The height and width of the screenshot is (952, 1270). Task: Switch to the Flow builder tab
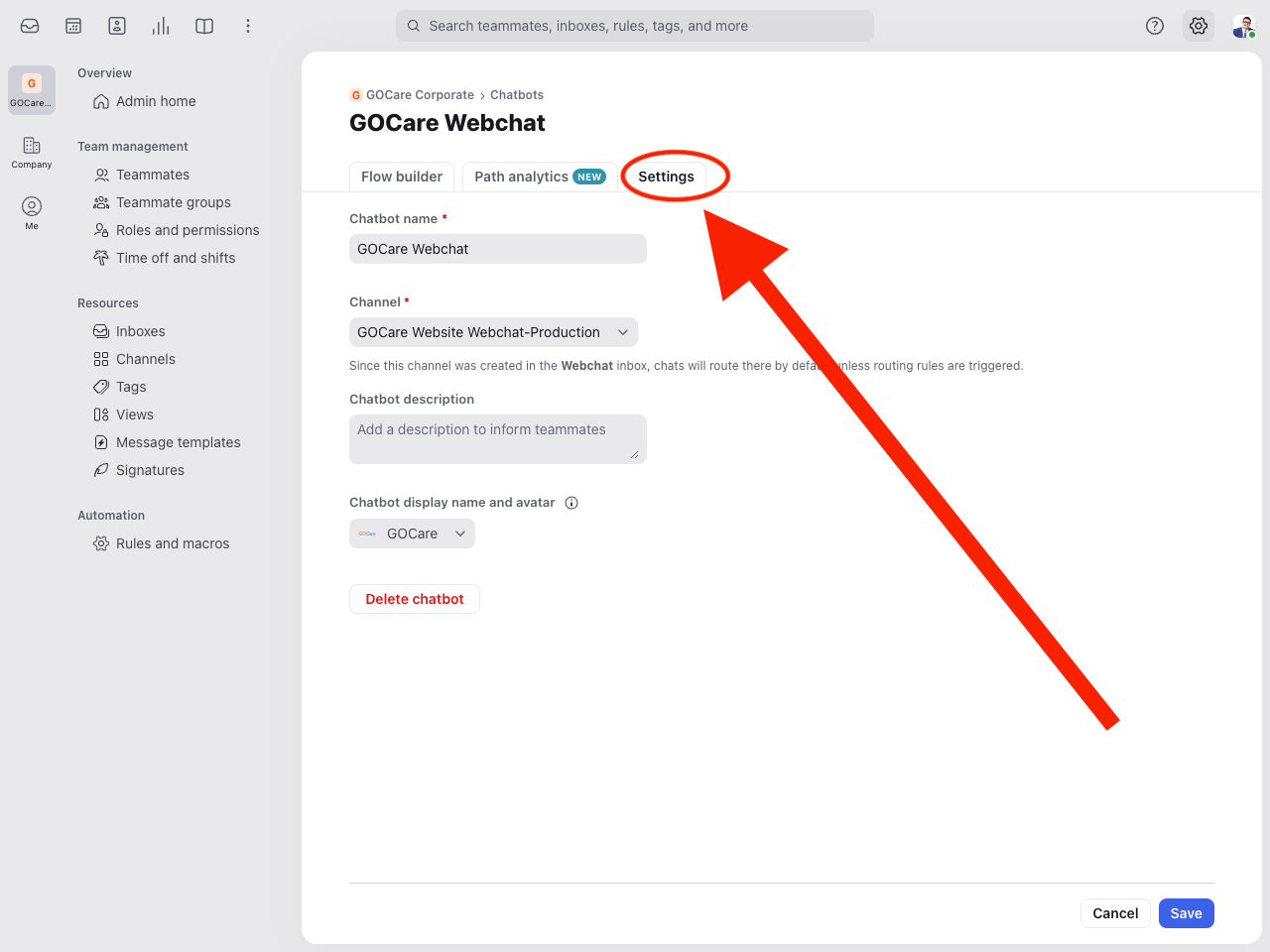402,177
